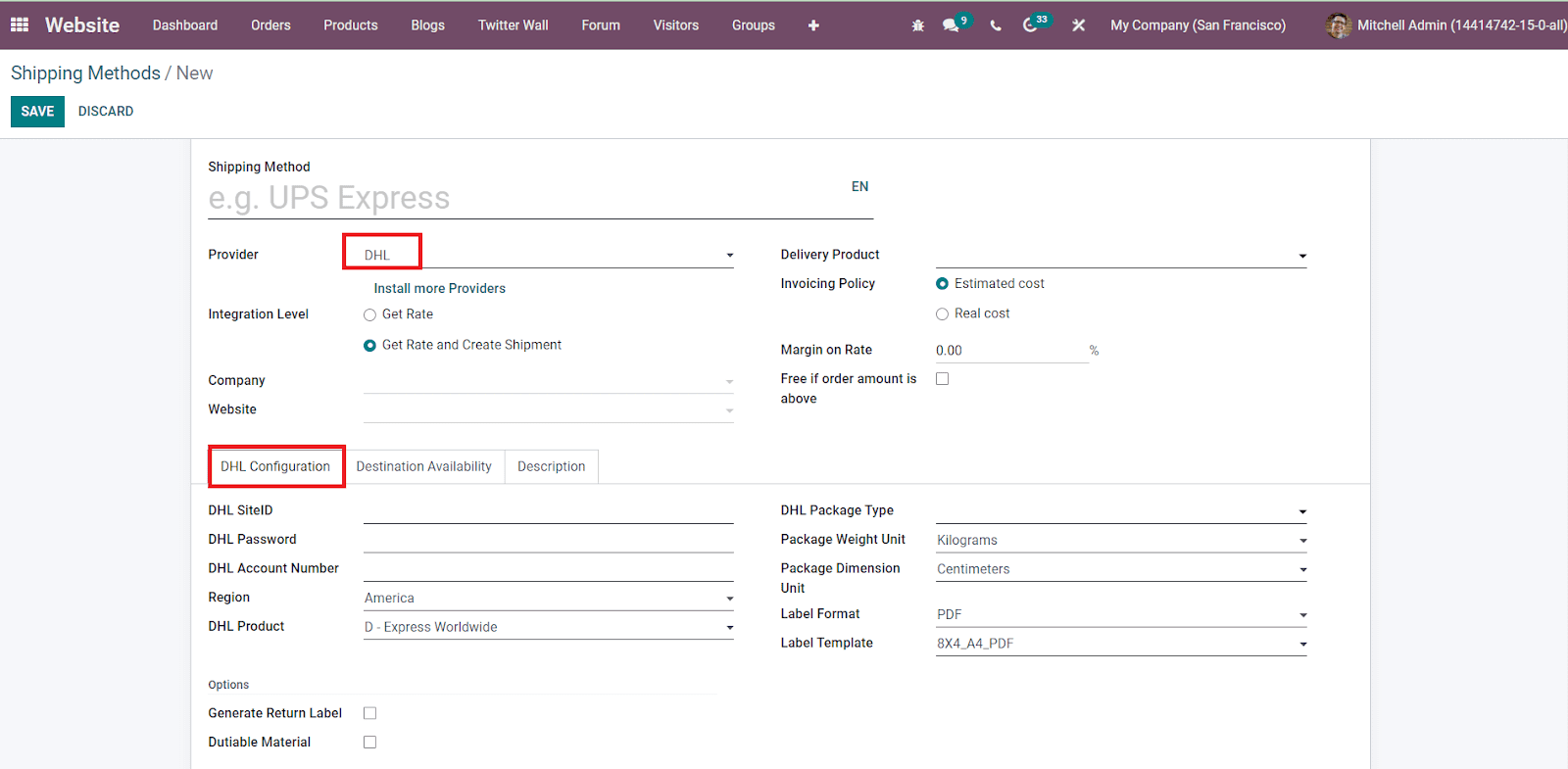Click Mitchell Admin avatar picture
The image size is (1568, 769).
point(1339,25)
